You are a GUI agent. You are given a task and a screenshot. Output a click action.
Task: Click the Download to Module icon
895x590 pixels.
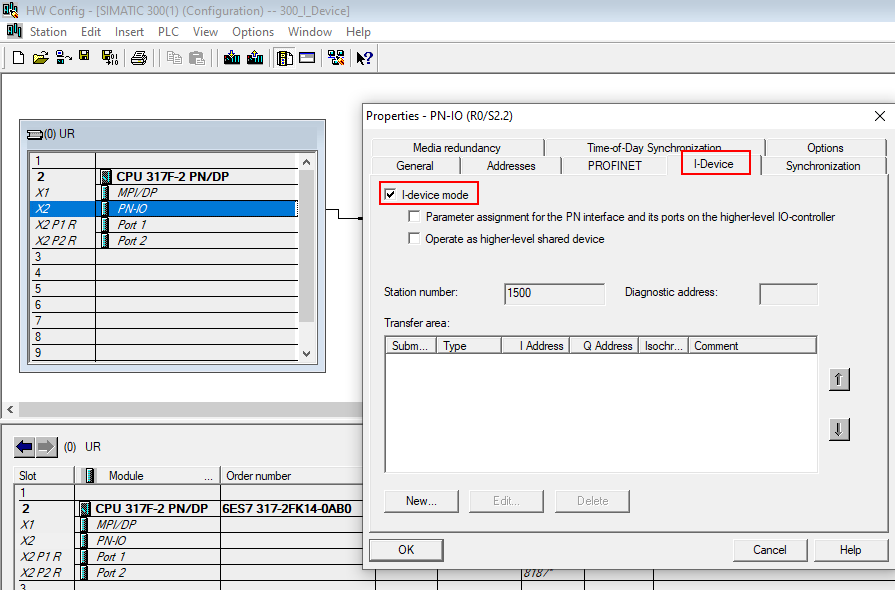coord(232,58)
